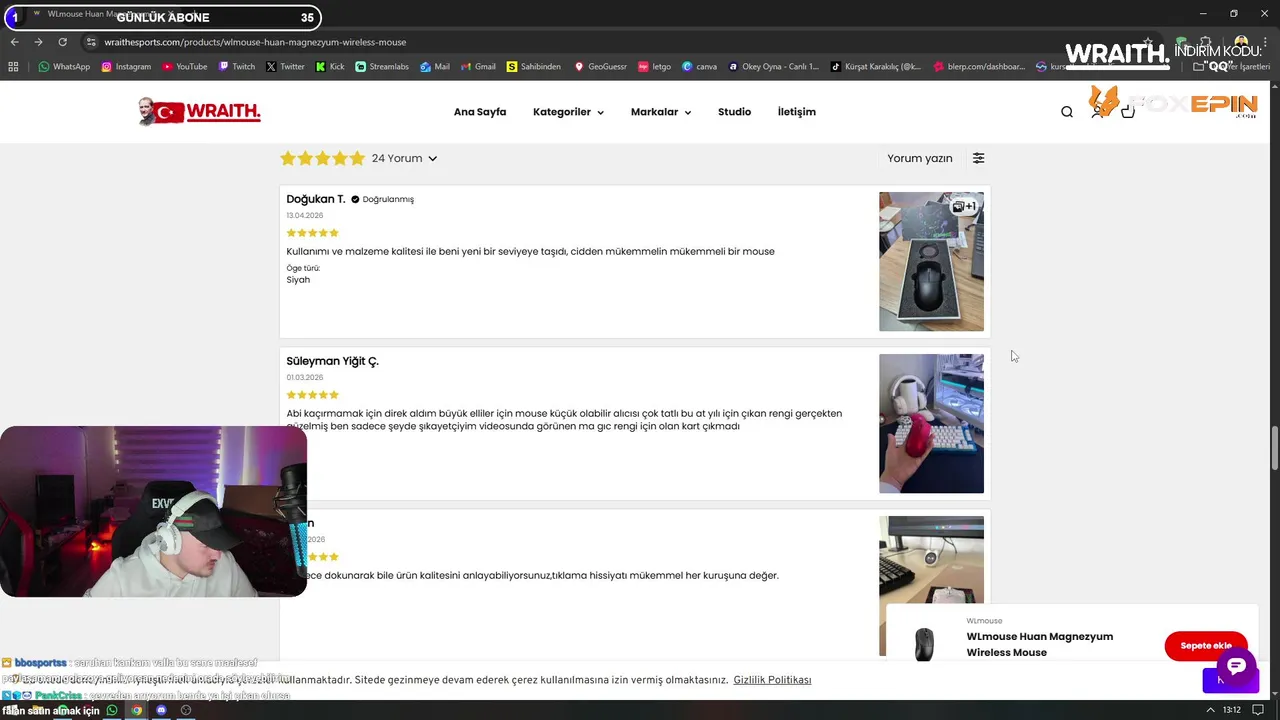
Task: Click the browser forward arrow
Action: pyautogui.click(x=38, y=42)
